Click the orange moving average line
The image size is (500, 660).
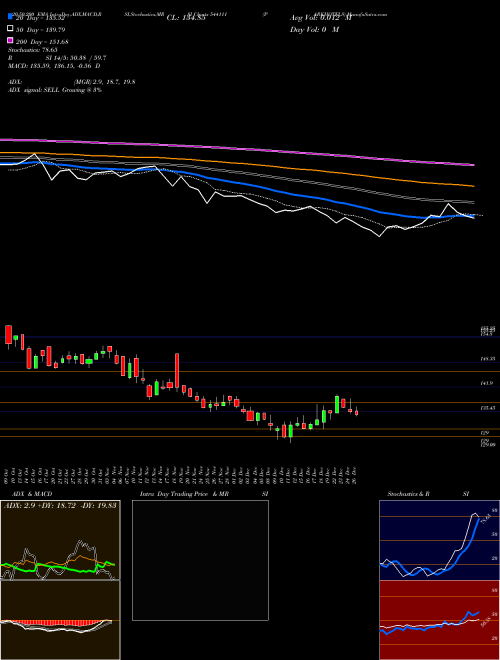[x=236, y=163]
